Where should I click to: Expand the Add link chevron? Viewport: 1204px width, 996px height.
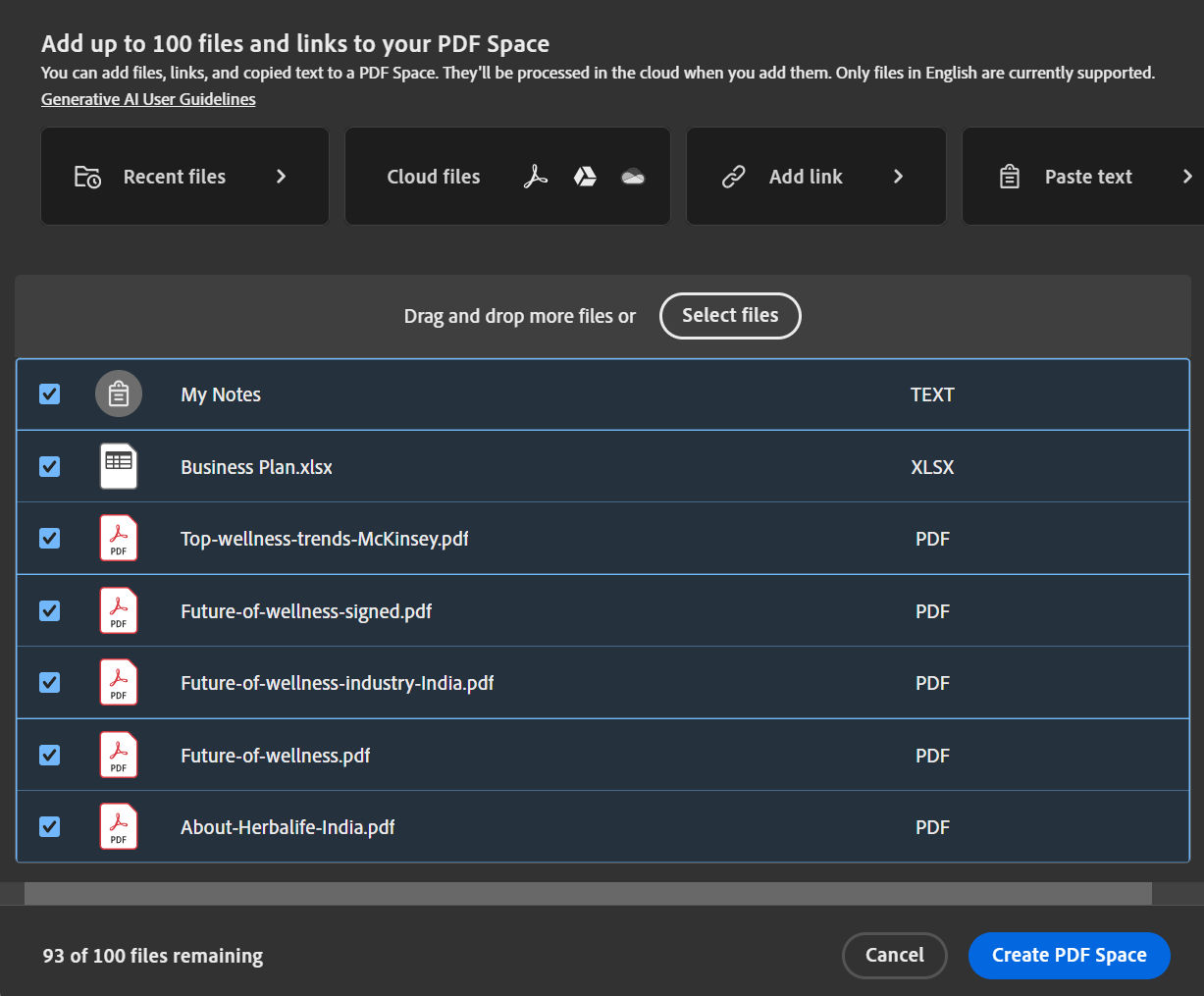point(898,177)
